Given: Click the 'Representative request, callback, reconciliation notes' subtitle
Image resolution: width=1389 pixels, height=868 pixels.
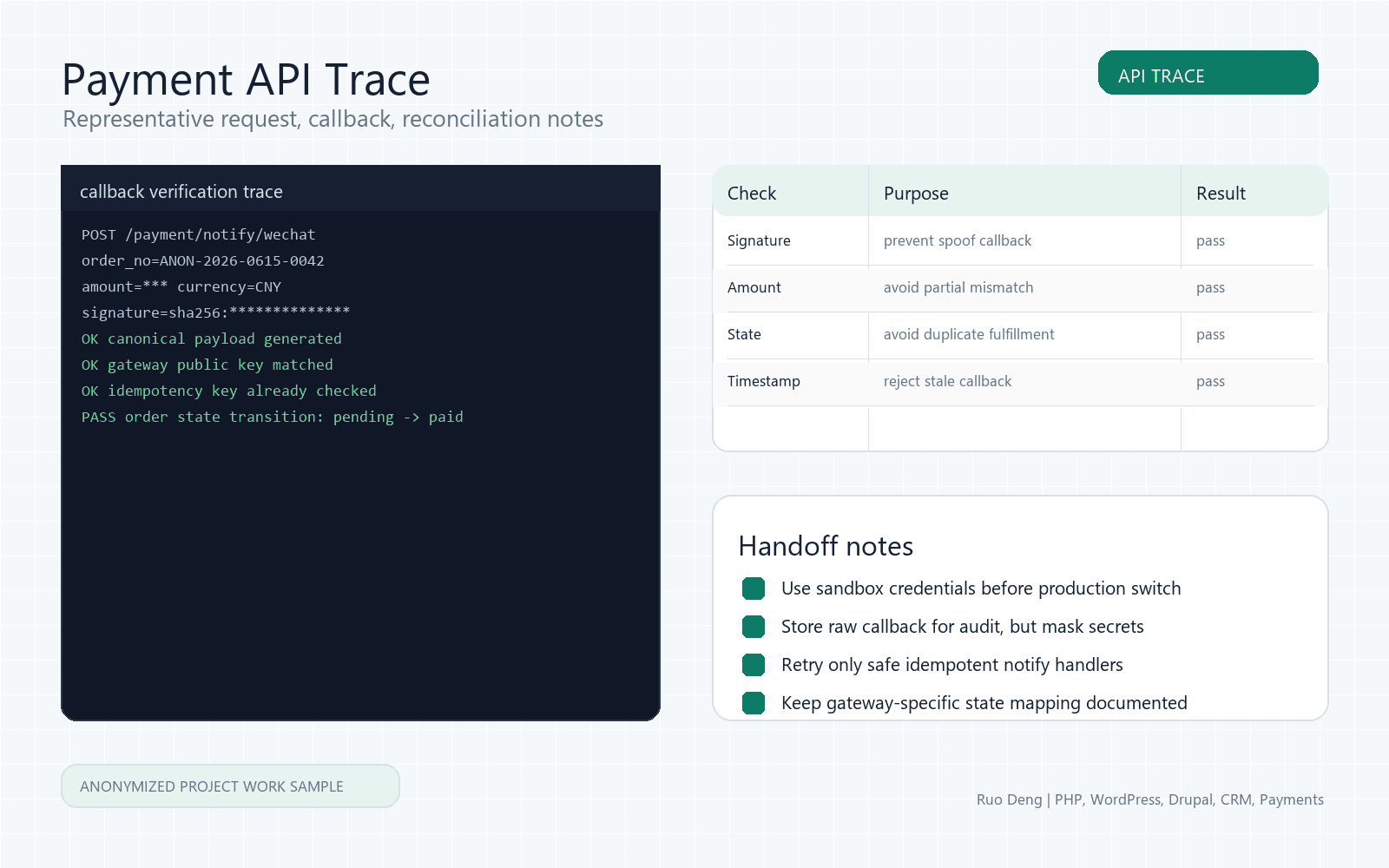Looking at the screenshot, I should tap(333, 119).
